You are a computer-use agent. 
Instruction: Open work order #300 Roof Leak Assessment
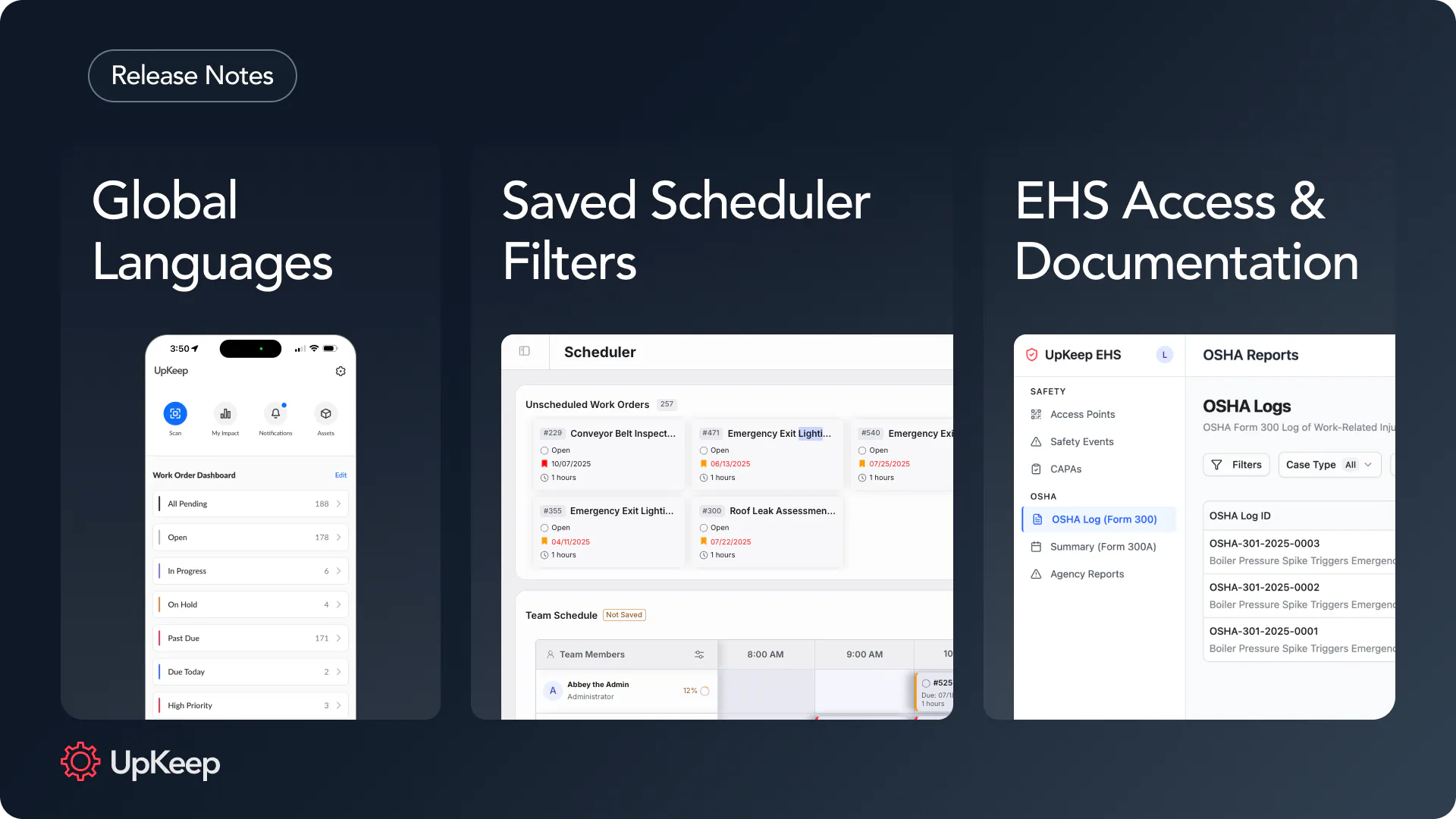point(767,532)
